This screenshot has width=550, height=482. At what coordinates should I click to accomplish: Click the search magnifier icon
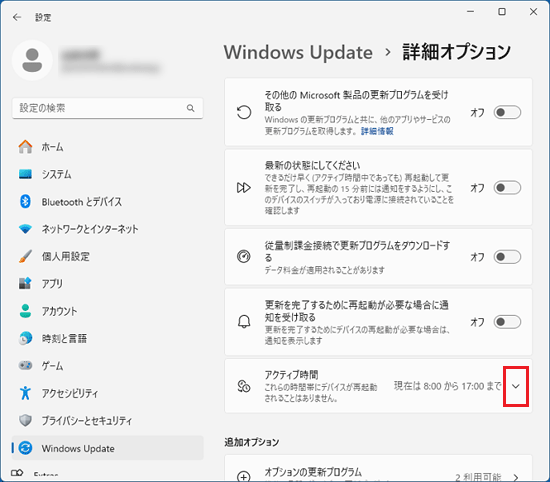tap(190, 108)
